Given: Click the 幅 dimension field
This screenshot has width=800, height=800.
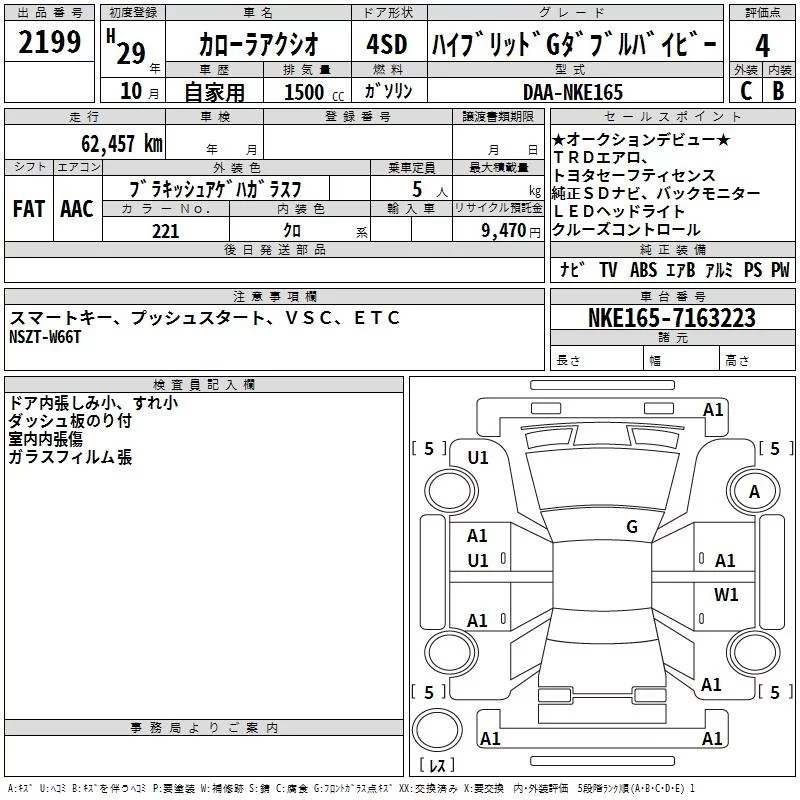Looking at the screenshot, I should tap(682, 359).
